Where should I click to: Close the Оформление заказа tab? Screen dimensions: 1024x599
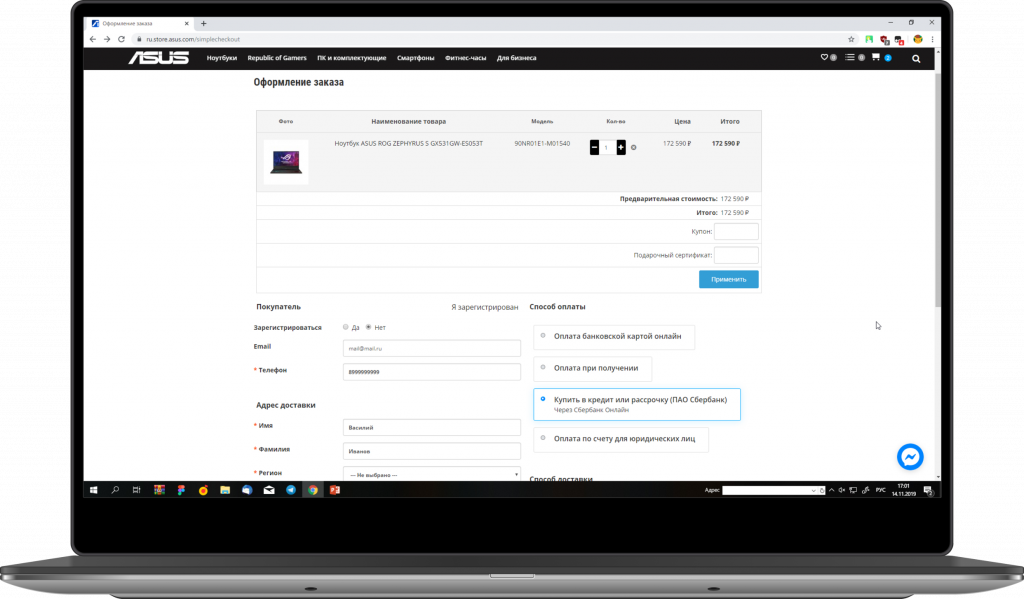point(187,24)
